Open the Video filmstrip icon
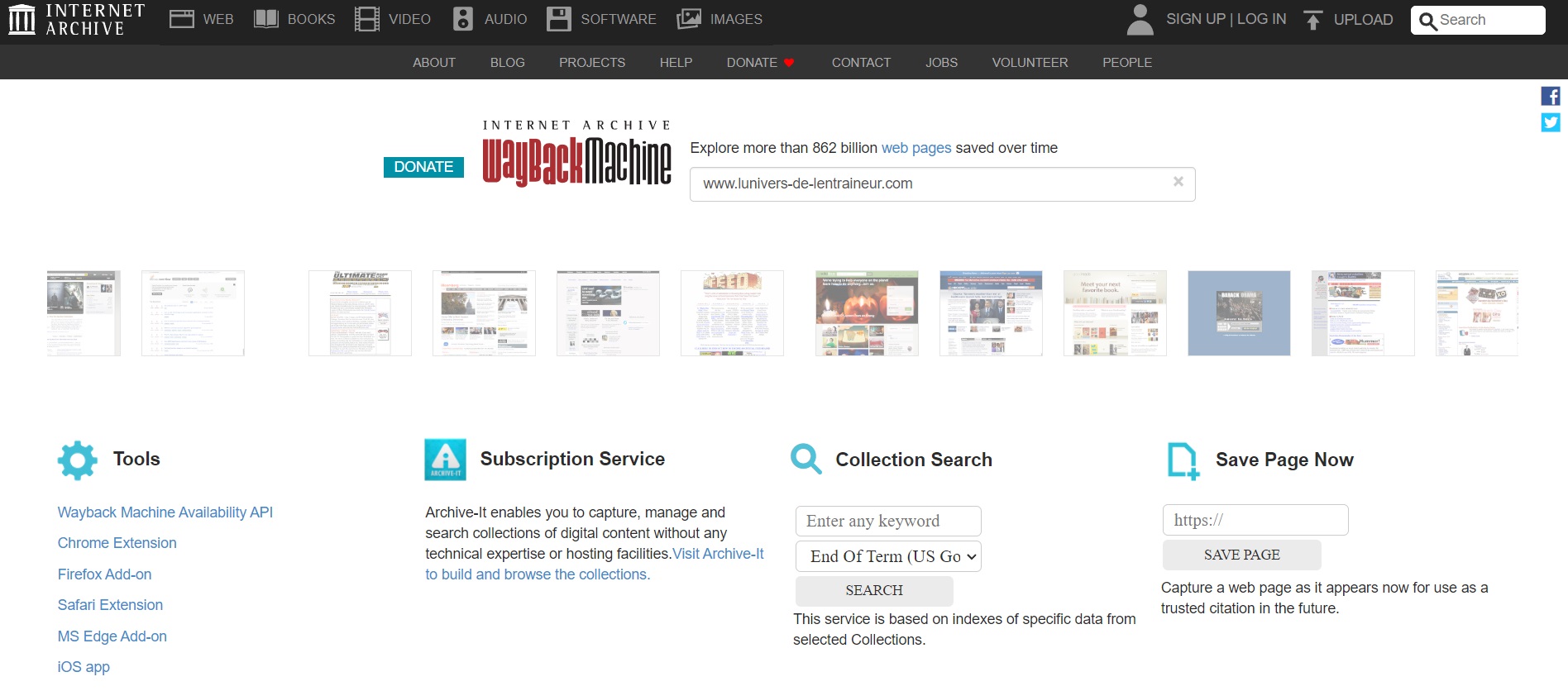1568x691 pixels. [366, 19]
